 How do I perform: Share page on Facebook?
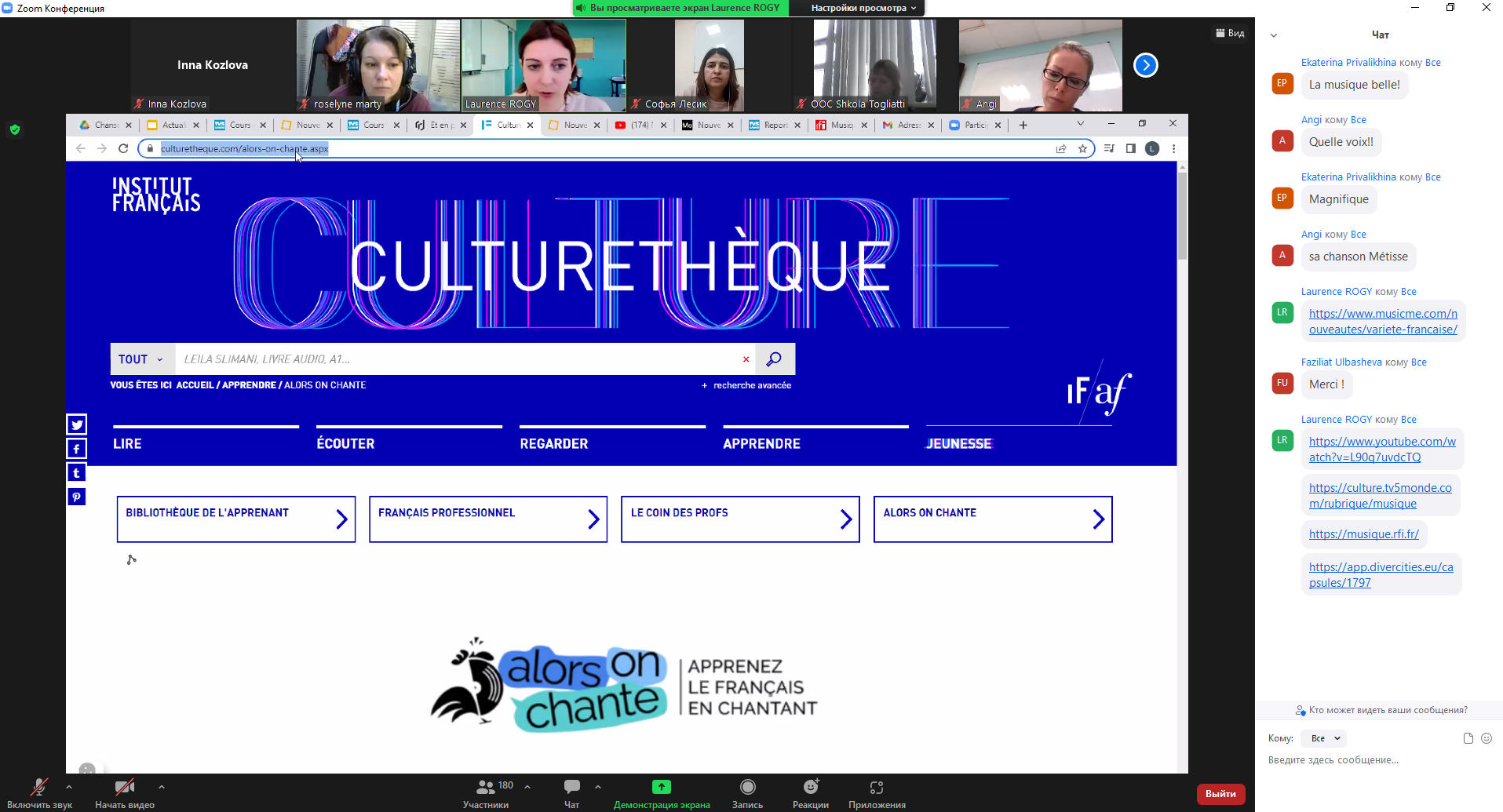[77, 449]
